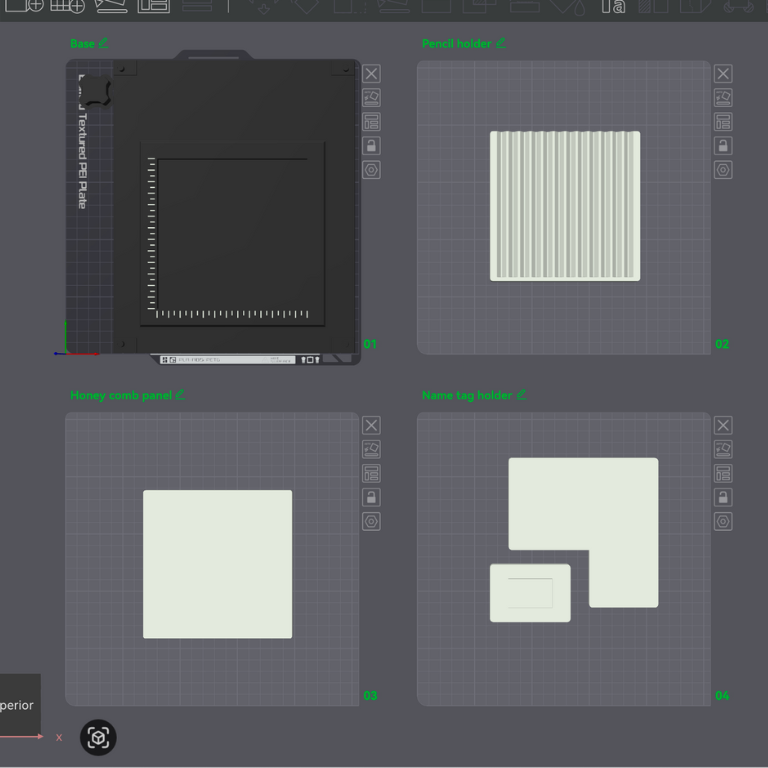Click edit icon beside Honey comb panel
Image resolution: width=768 pixels, height=768 pixels.
180,395
